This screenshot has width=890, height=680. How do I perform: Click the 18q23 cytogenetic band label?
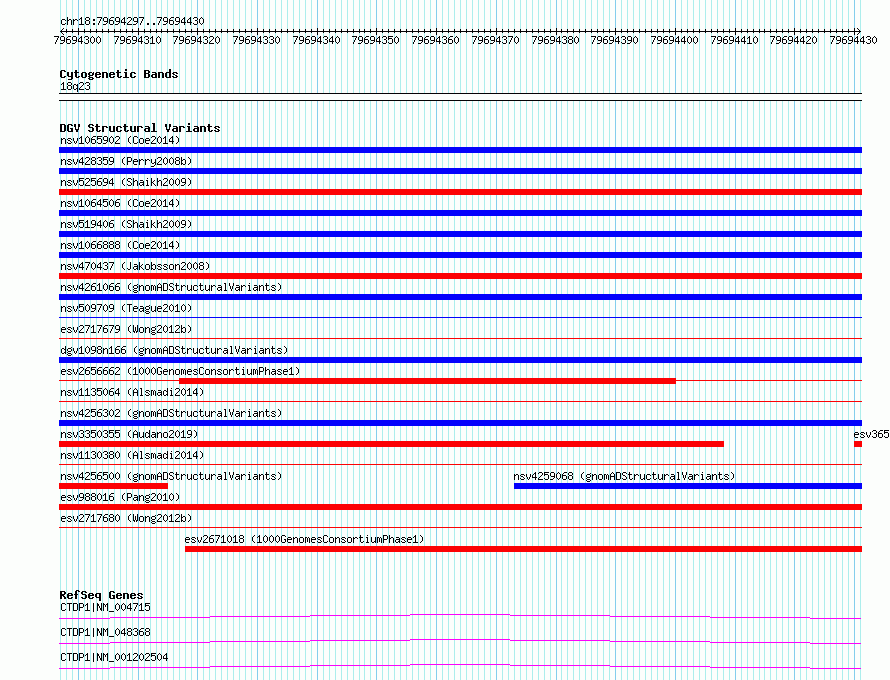75,86
